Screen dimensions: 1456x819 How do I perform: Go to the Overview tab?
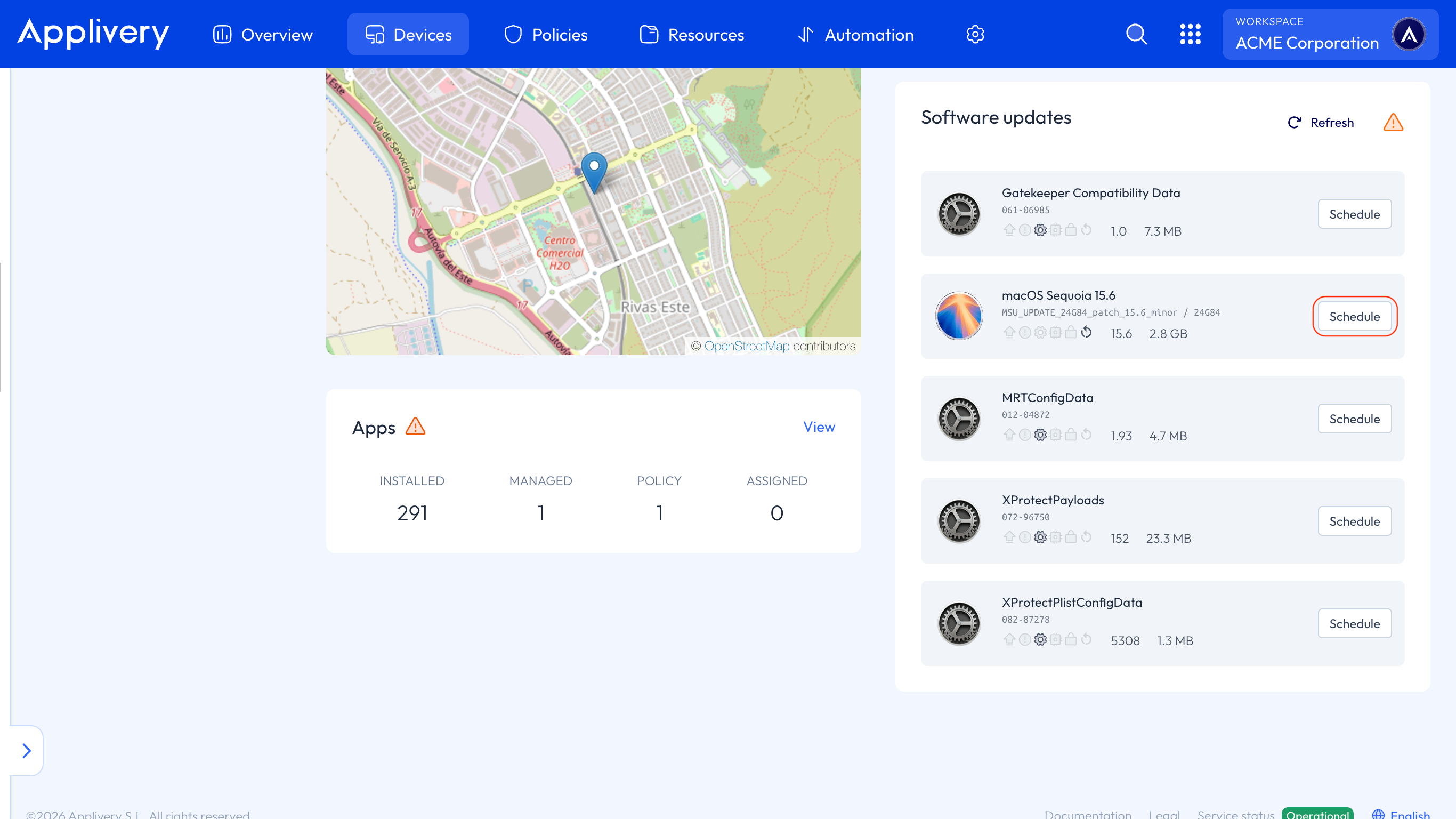tap(263, 35)
